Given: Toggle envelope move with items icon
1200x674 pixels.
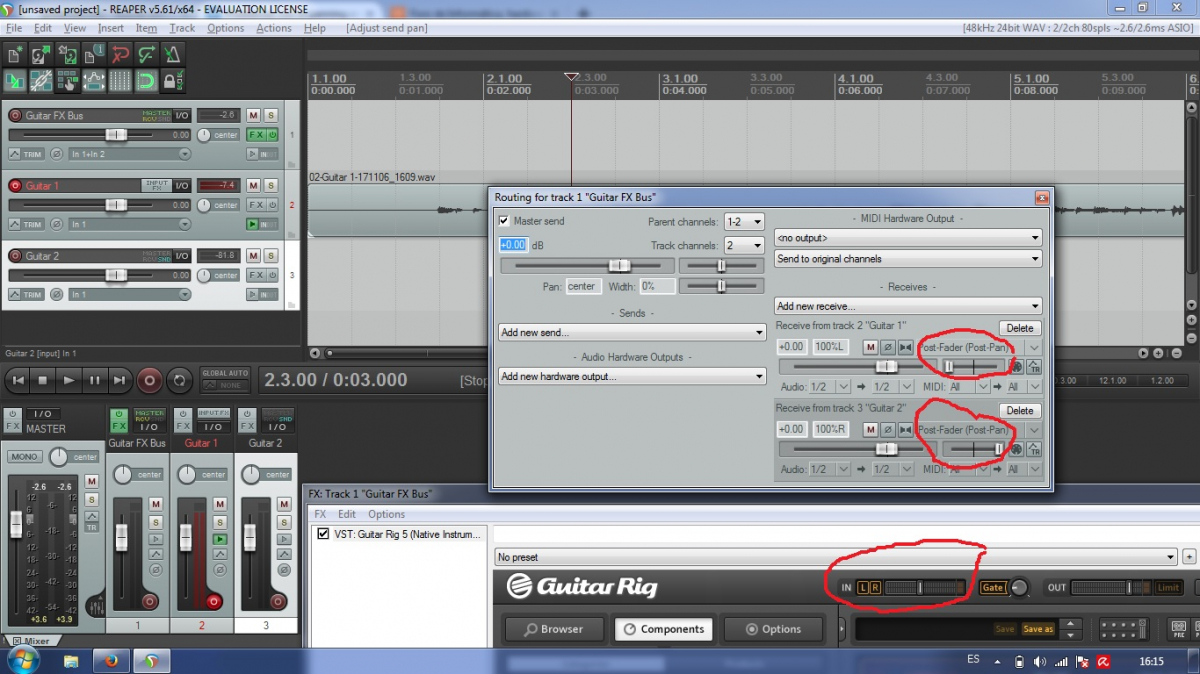Looking at the screenshot, I should coord(94,80).
